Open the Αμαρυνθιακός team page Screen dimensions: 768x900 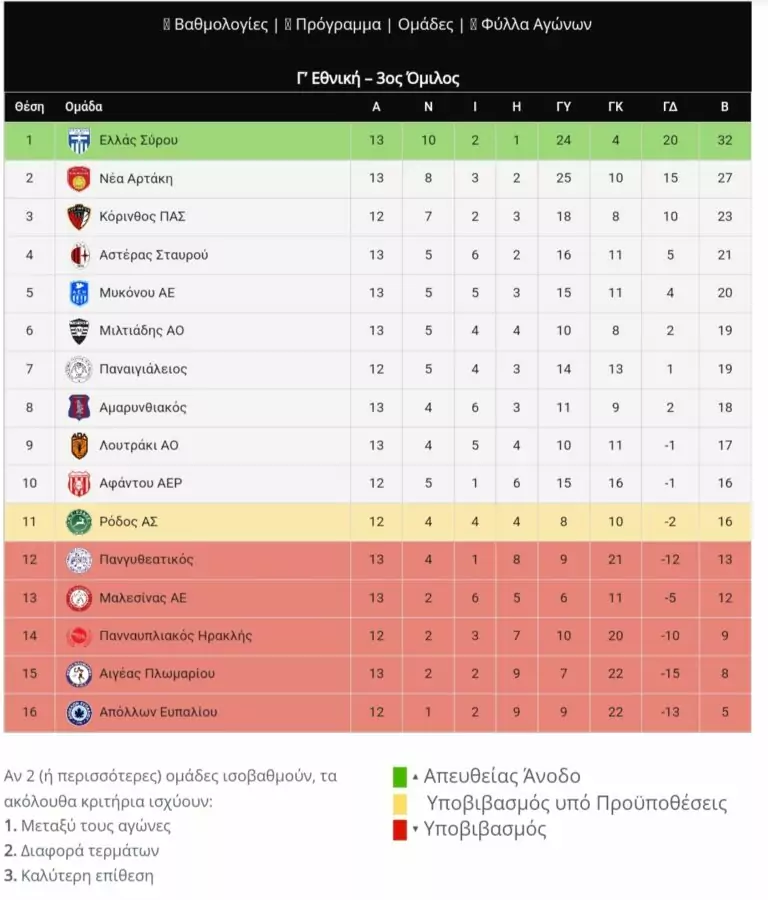143,407
